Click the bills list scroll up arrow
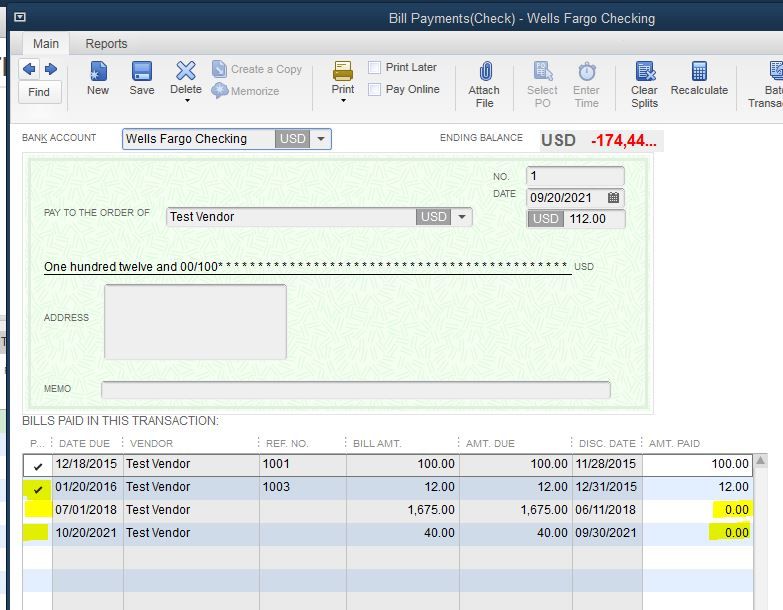Viewport: 783px width, 610px height. pyautogui.click(x=761, y=460)
